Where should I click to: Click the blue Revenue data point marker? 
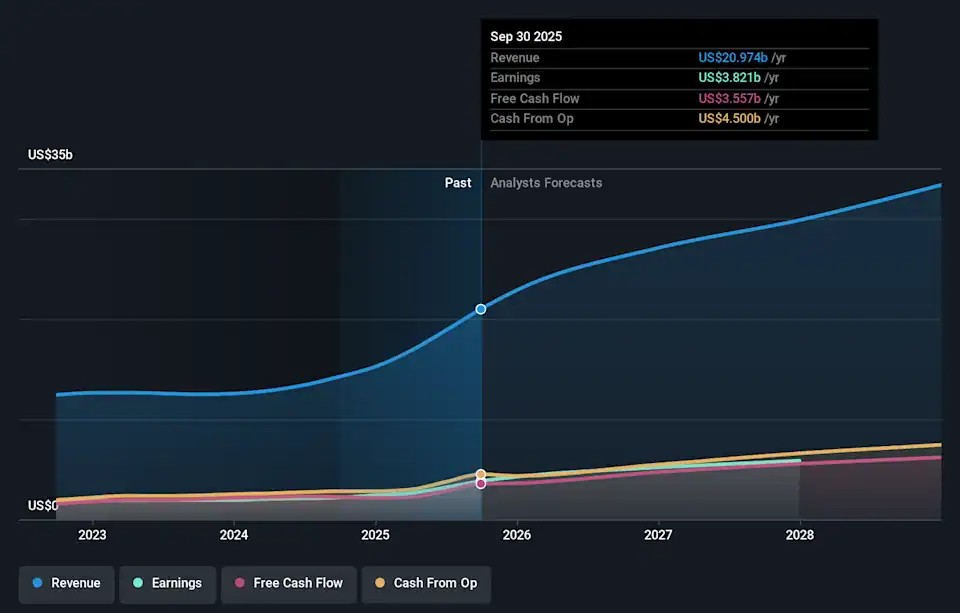(481, 309)
